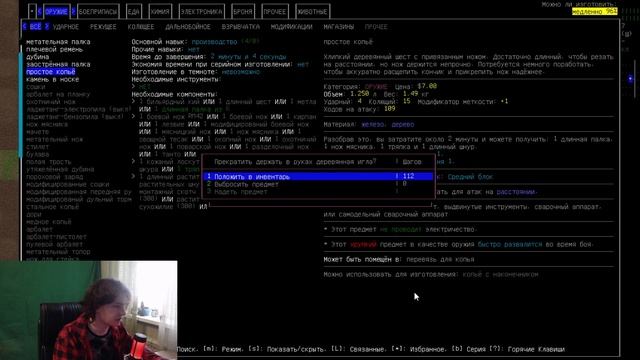Select the ВСЕ subcategory
Image resolution: width=640 pixels, height=360 pixels.
(x=36, y=27)
